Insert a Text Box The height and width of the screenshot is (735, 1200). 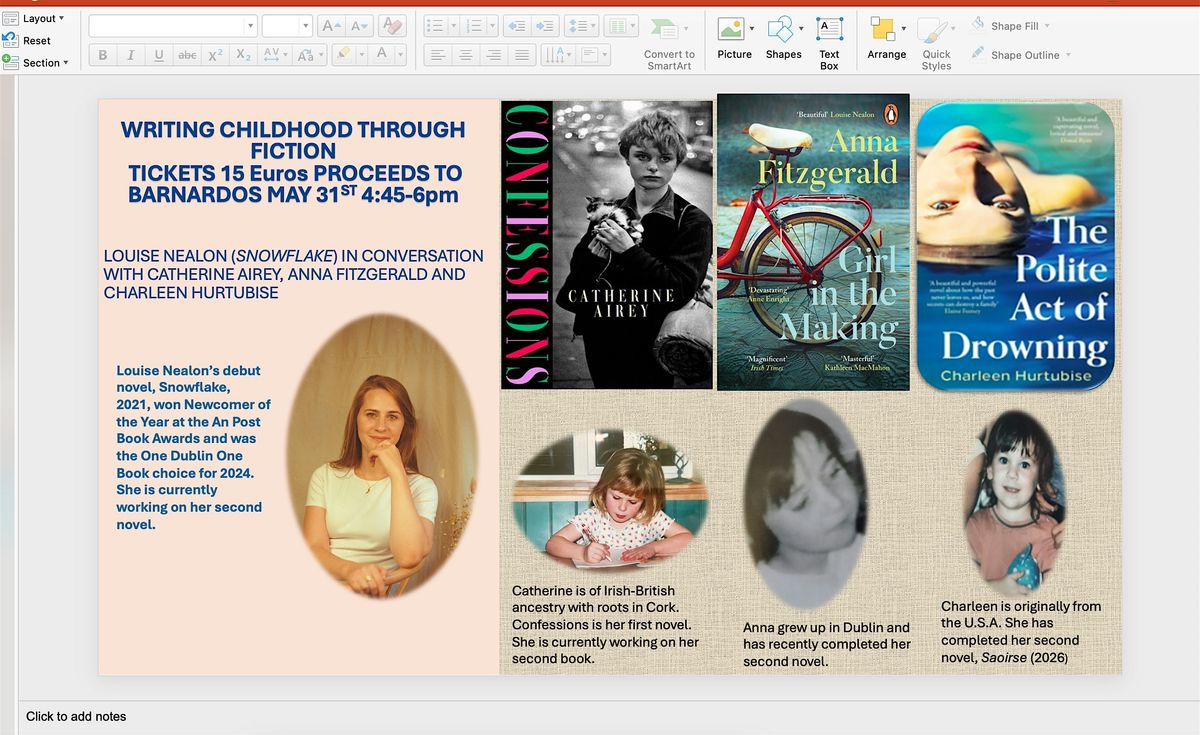829,43
